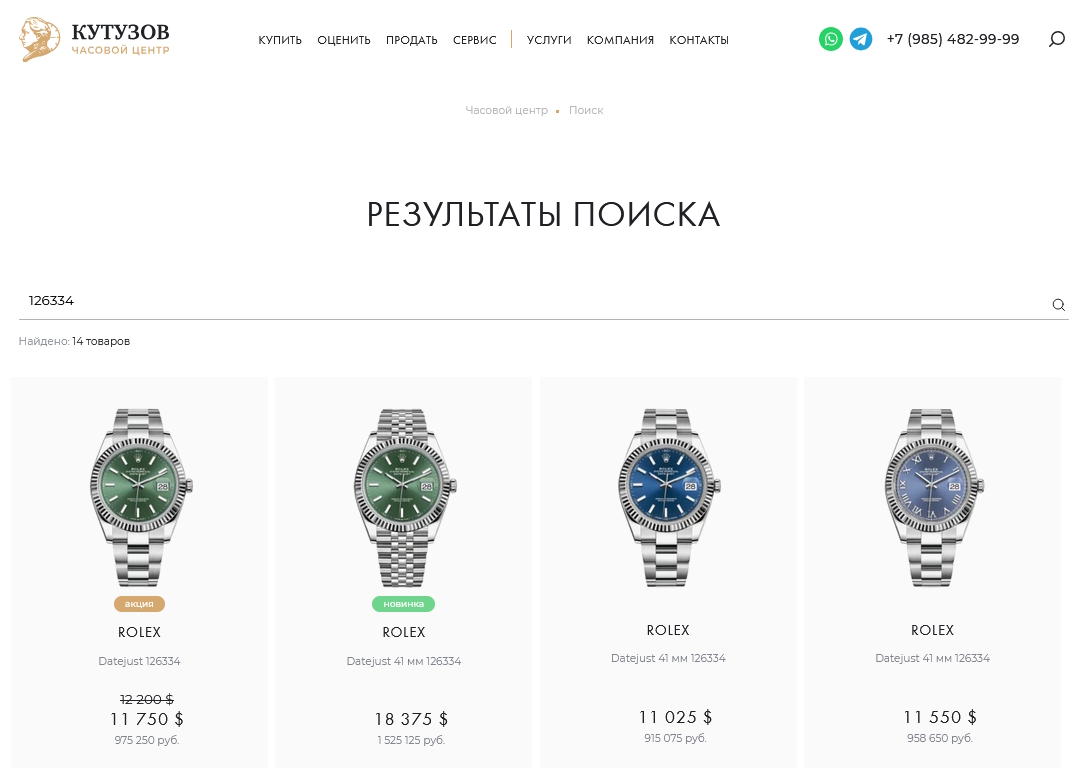Click the header search magnifier icon

(x=1057, y=39)
